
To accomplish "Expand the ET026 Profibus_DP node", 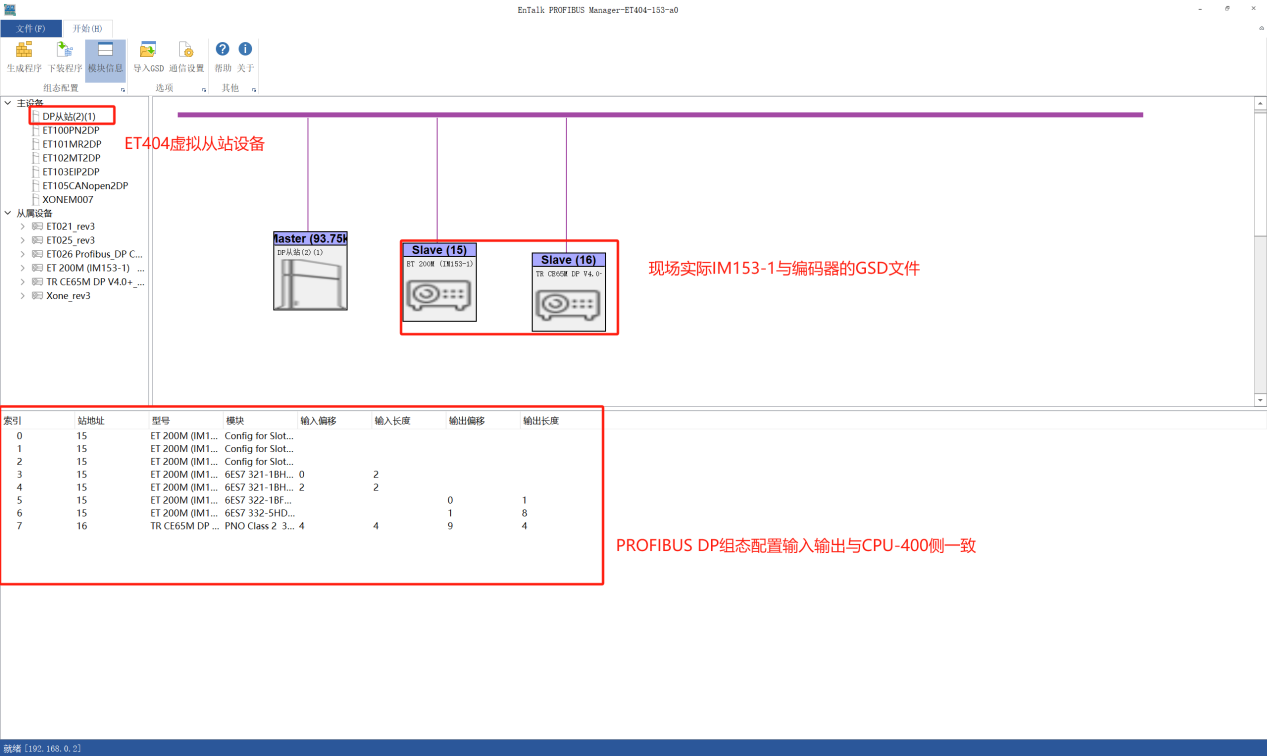I will tap(22, 254).
